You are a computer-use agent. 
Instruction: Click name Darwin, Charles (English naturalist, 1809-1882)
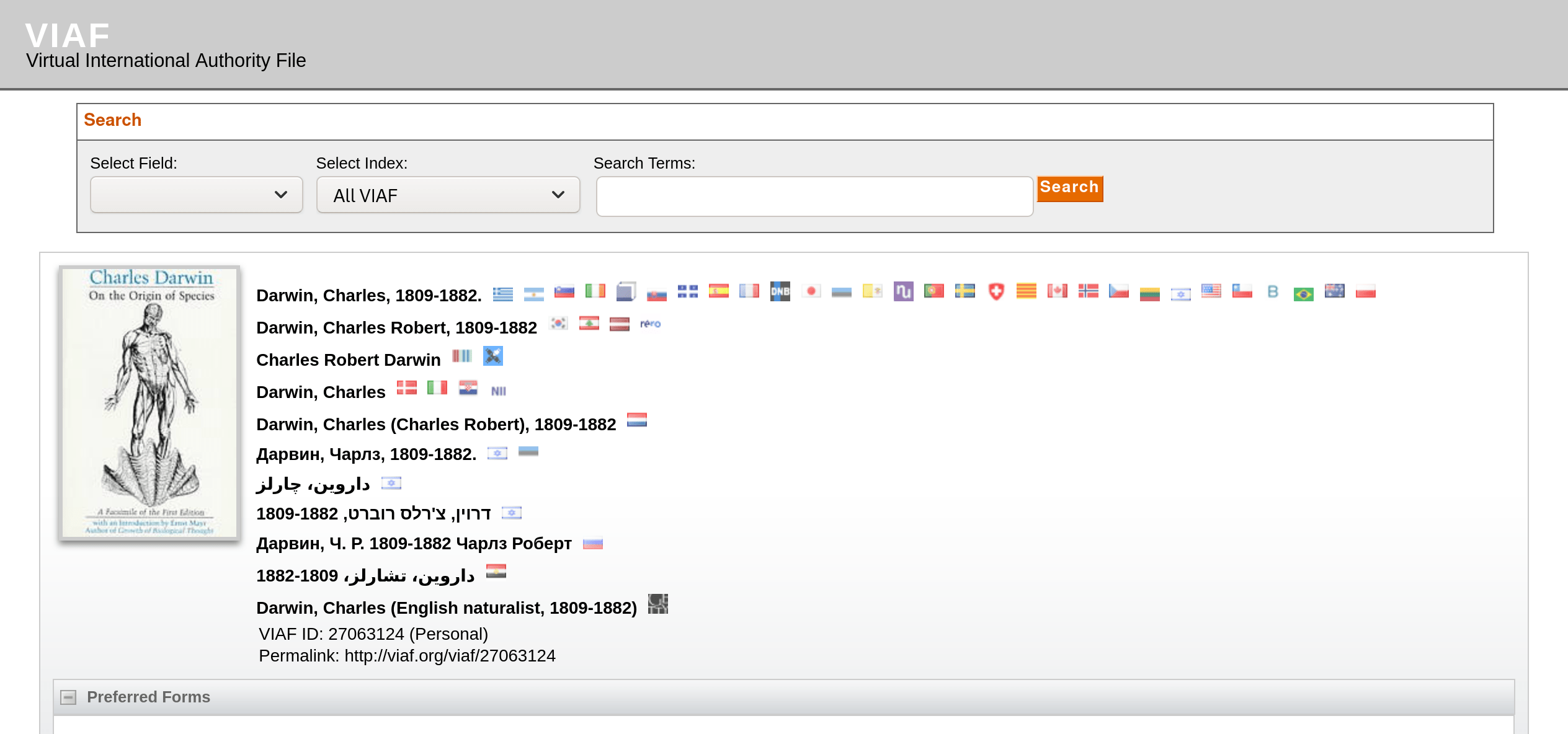(447, 608)
